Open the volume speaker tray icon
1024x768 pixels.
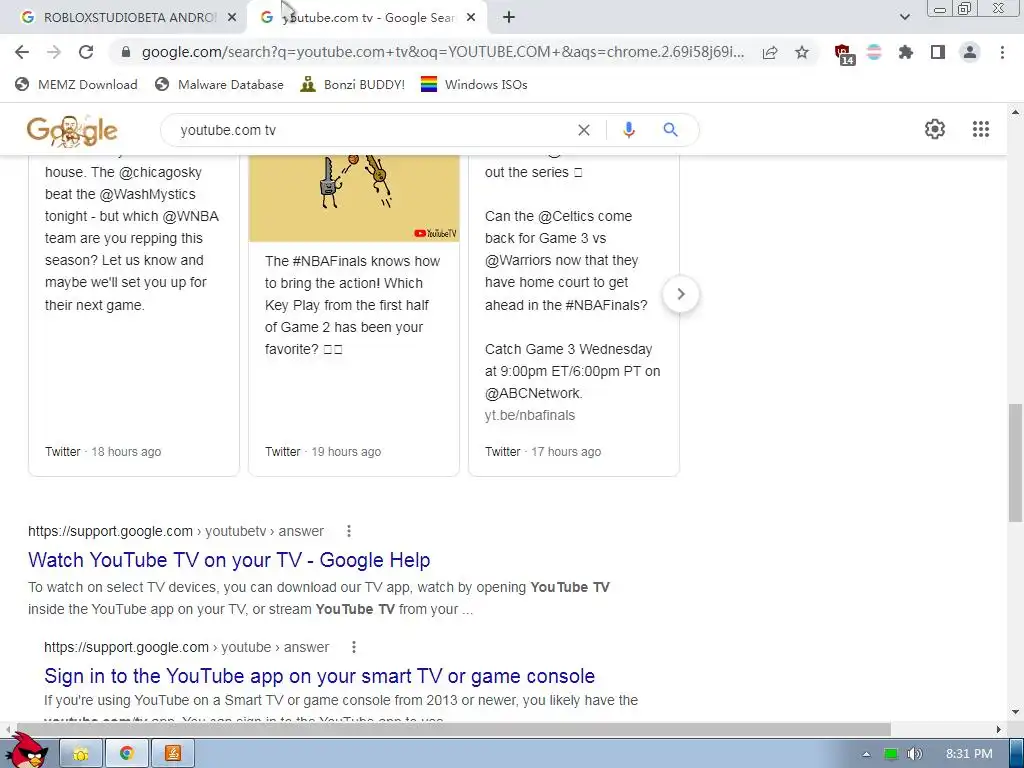[x=914, y=754]
